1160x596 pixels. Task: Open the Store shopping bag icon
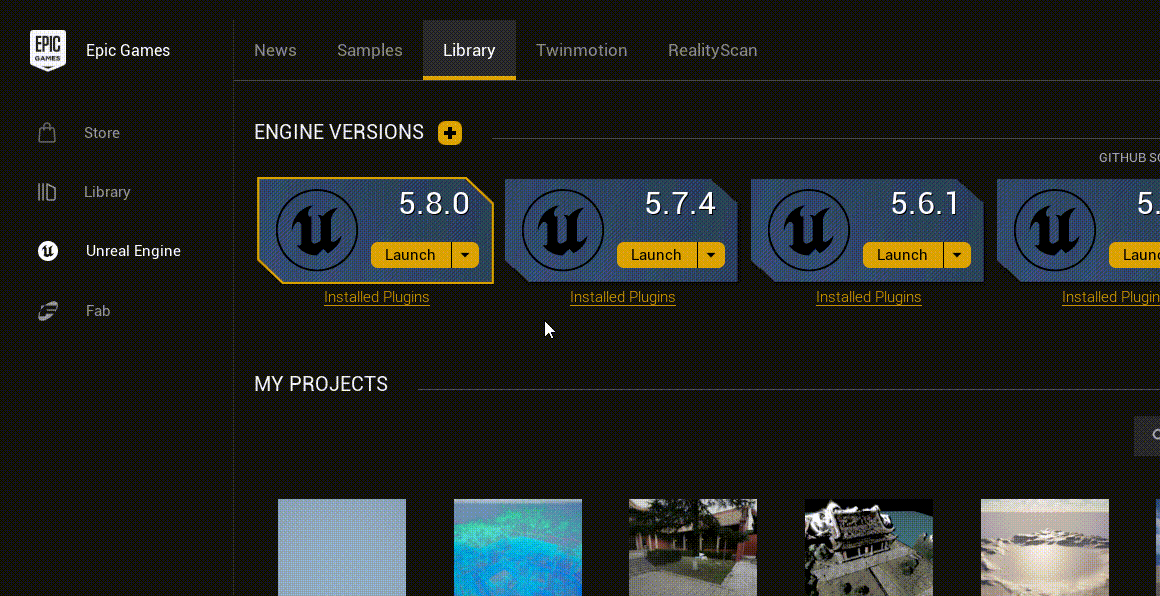tap(47, 132)
